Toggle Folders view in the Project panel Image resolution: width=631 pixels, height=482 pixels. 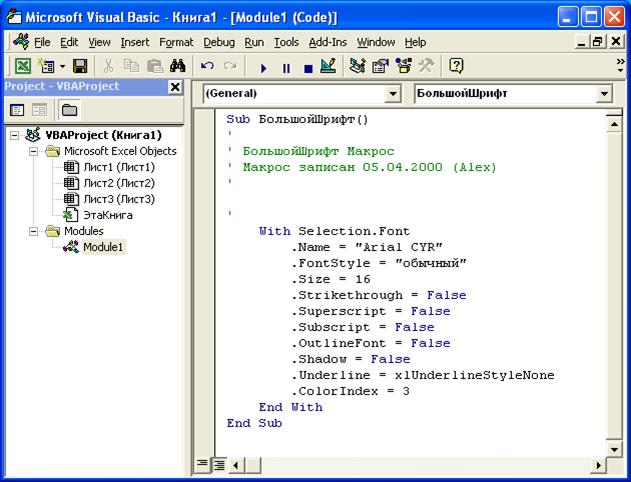coord(68,110)
